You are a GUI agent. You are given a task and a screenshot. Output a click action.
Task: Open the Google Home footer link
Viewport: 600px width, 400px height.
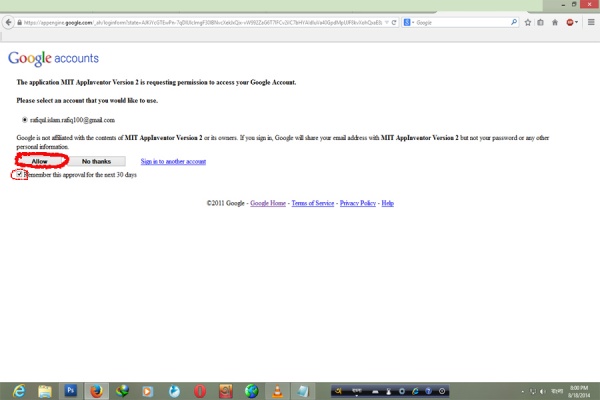point(268,203)
